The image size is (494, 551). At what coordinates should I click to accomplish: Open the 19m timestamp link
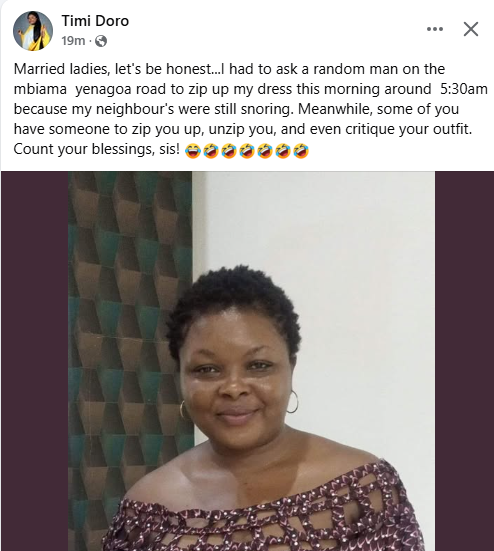coord(73,41)
